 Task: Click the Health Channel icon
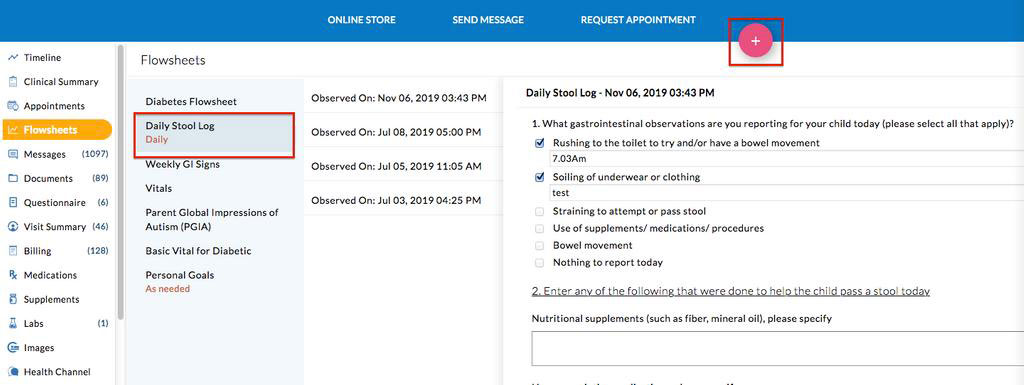click(12, 372)
